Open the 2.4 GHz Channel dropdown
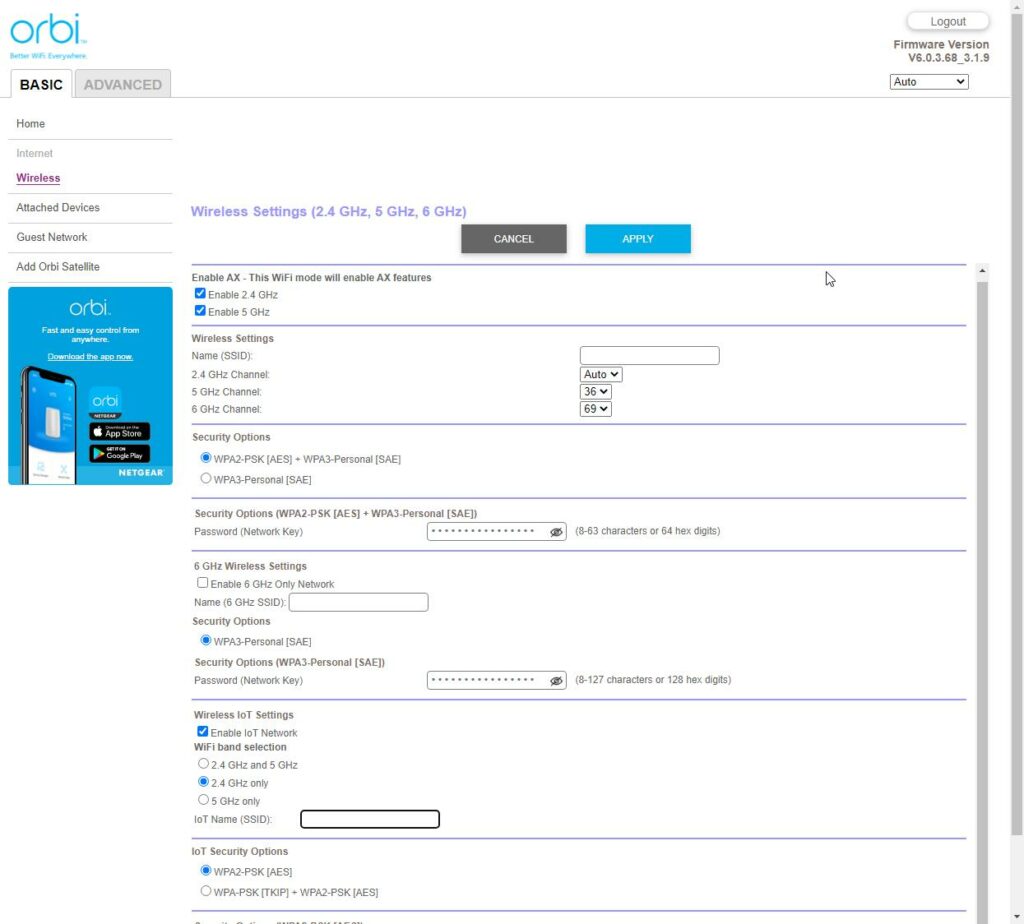Viewport: 1024px width, 924px height. click(x=601, y=374)
